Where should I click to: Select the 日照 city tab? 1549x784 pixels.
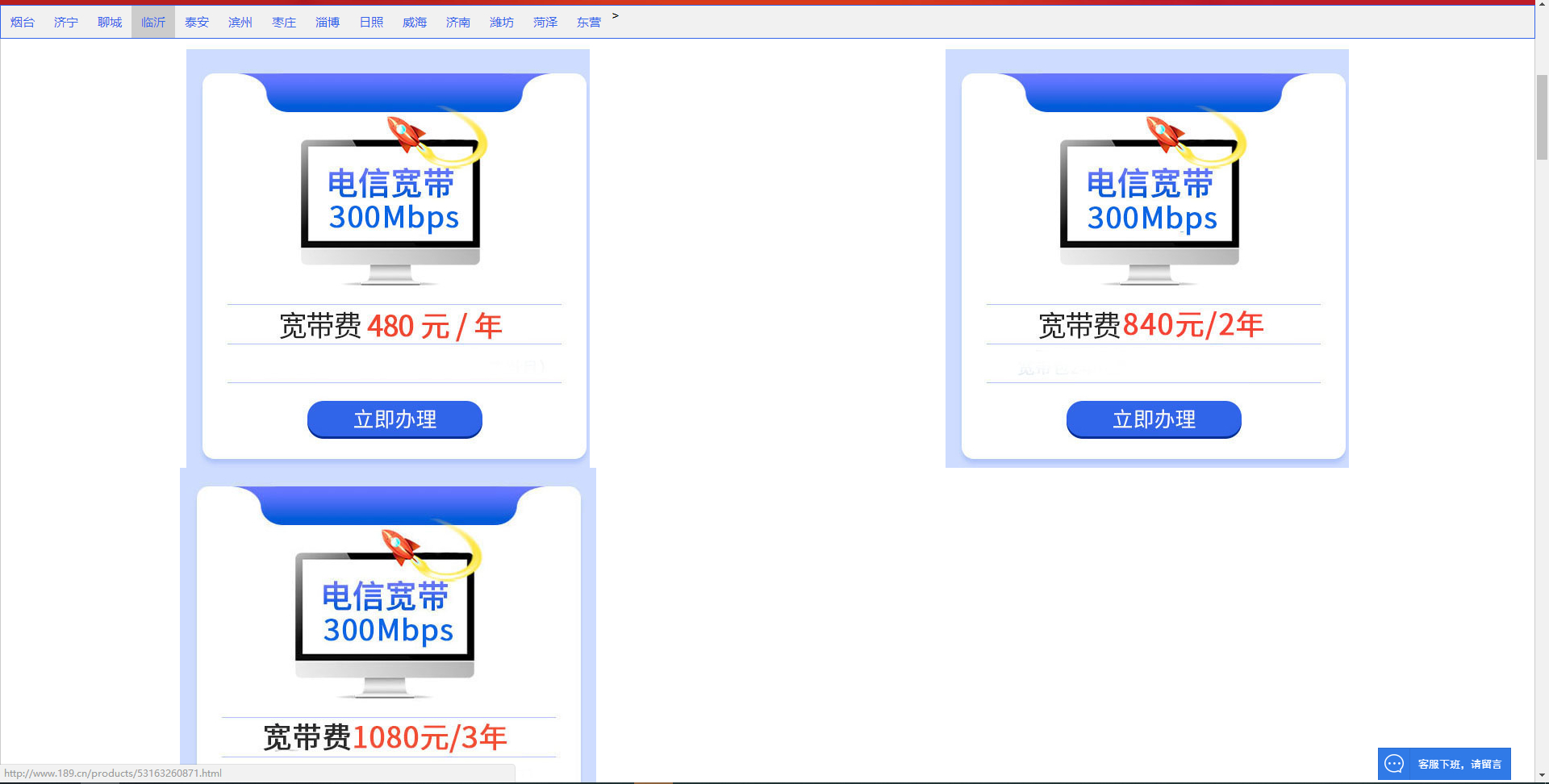coord(371,23)
